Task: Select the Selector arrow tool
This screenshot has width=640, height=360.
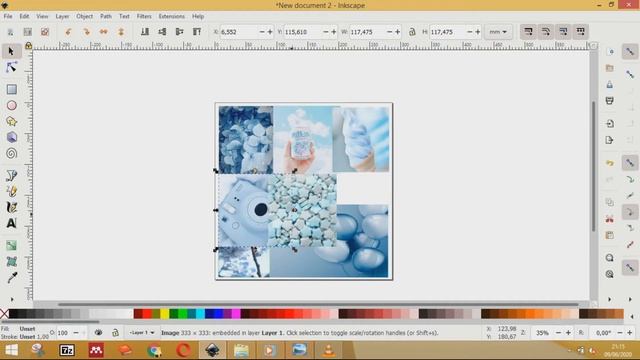Action: coord(11,51)
